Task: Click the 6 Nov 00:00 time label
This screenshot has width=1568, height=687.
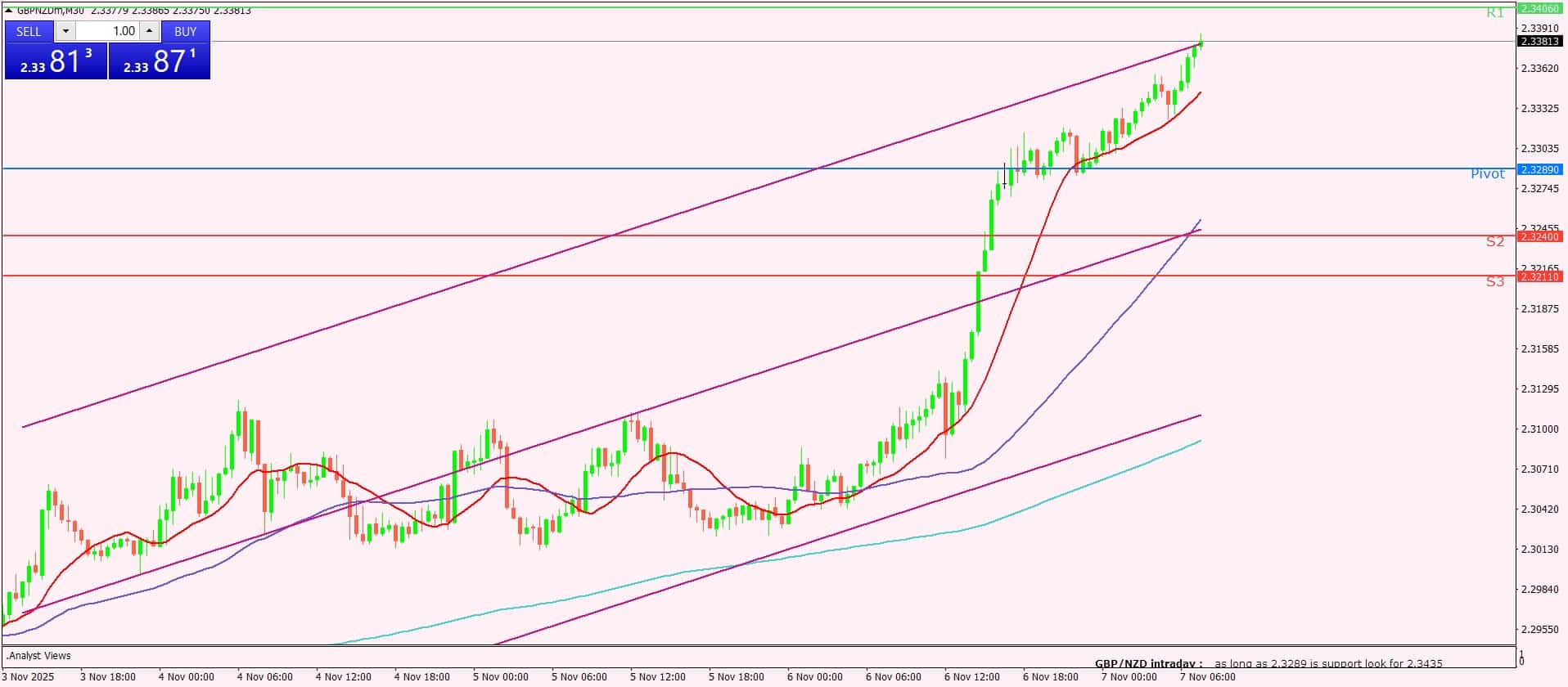Action: (x=815, y=677)
